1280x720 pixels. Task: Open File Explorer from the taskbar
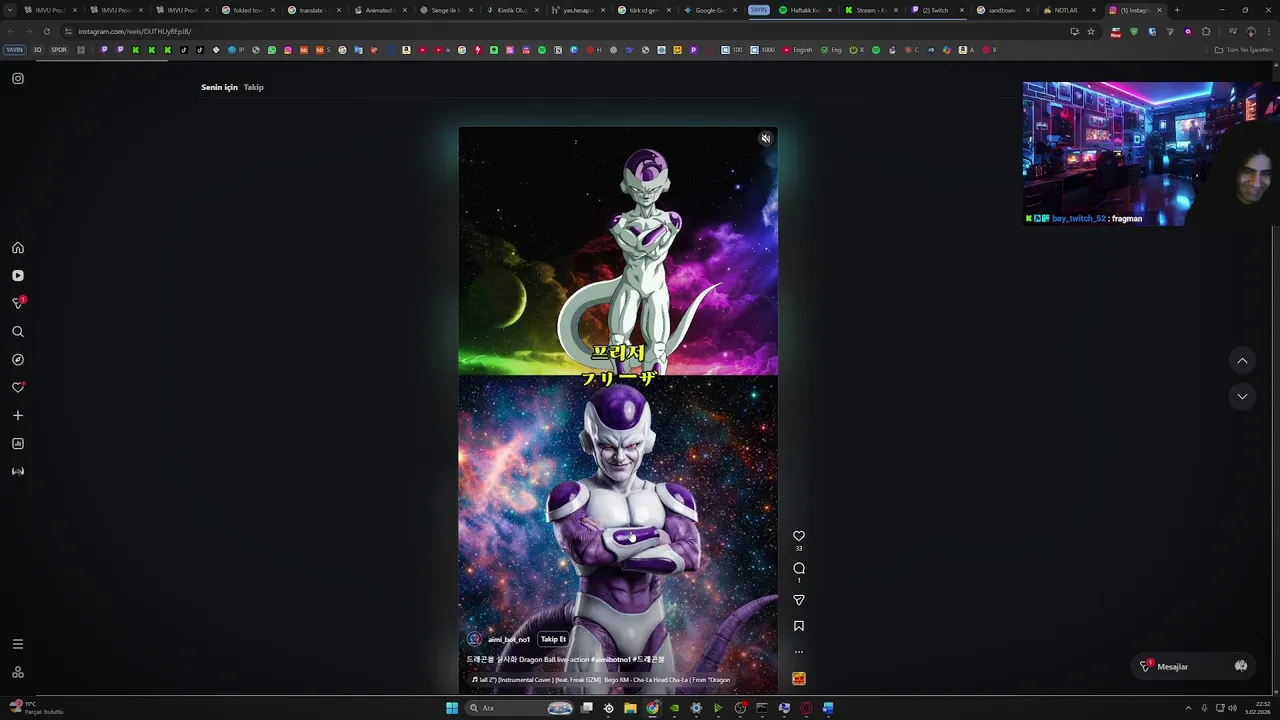point(630,708)
